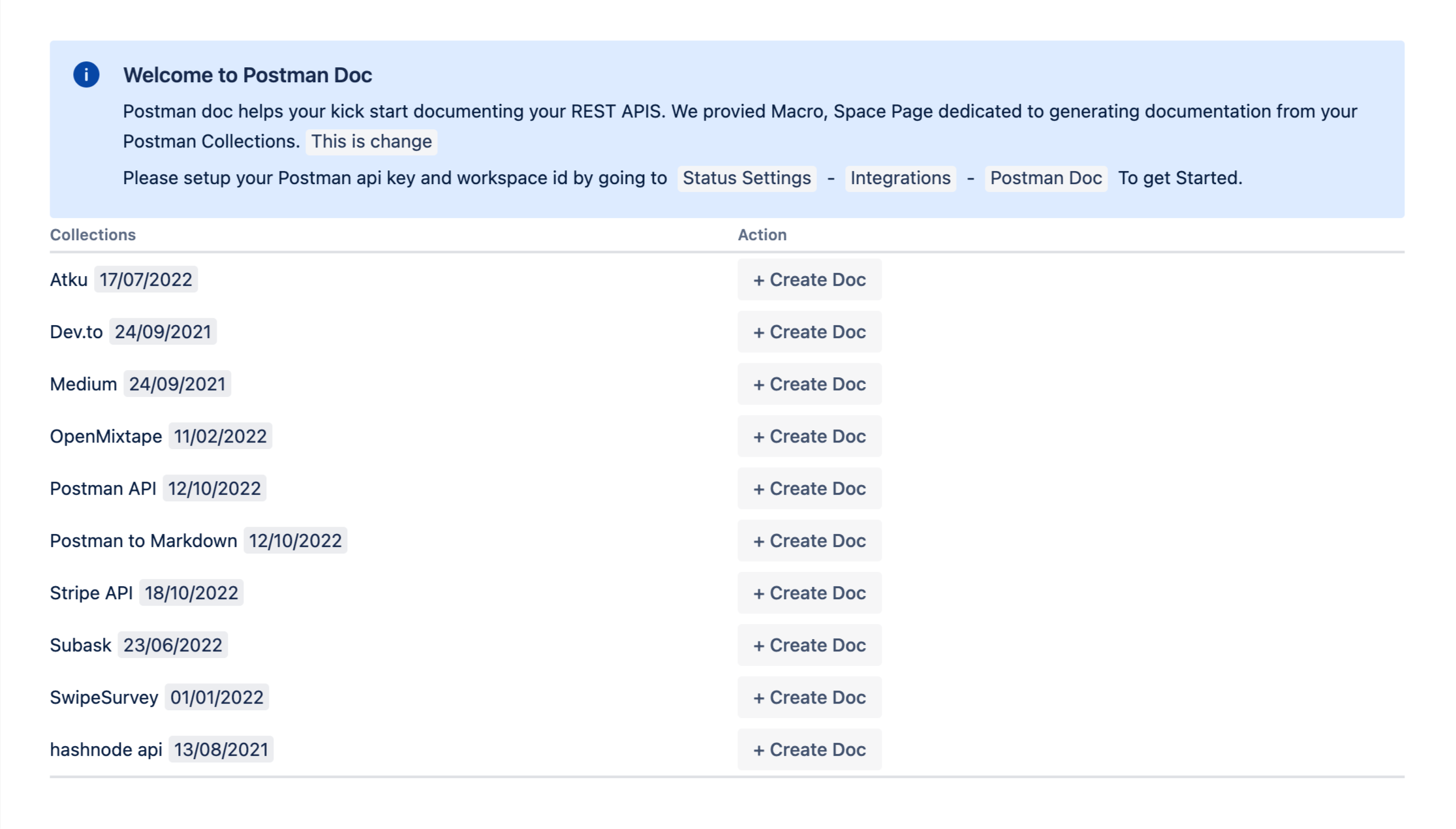This screenshot has width=1456, height=829.
Task: Create a doc for the Atku collection
Action: pos(809,279)
